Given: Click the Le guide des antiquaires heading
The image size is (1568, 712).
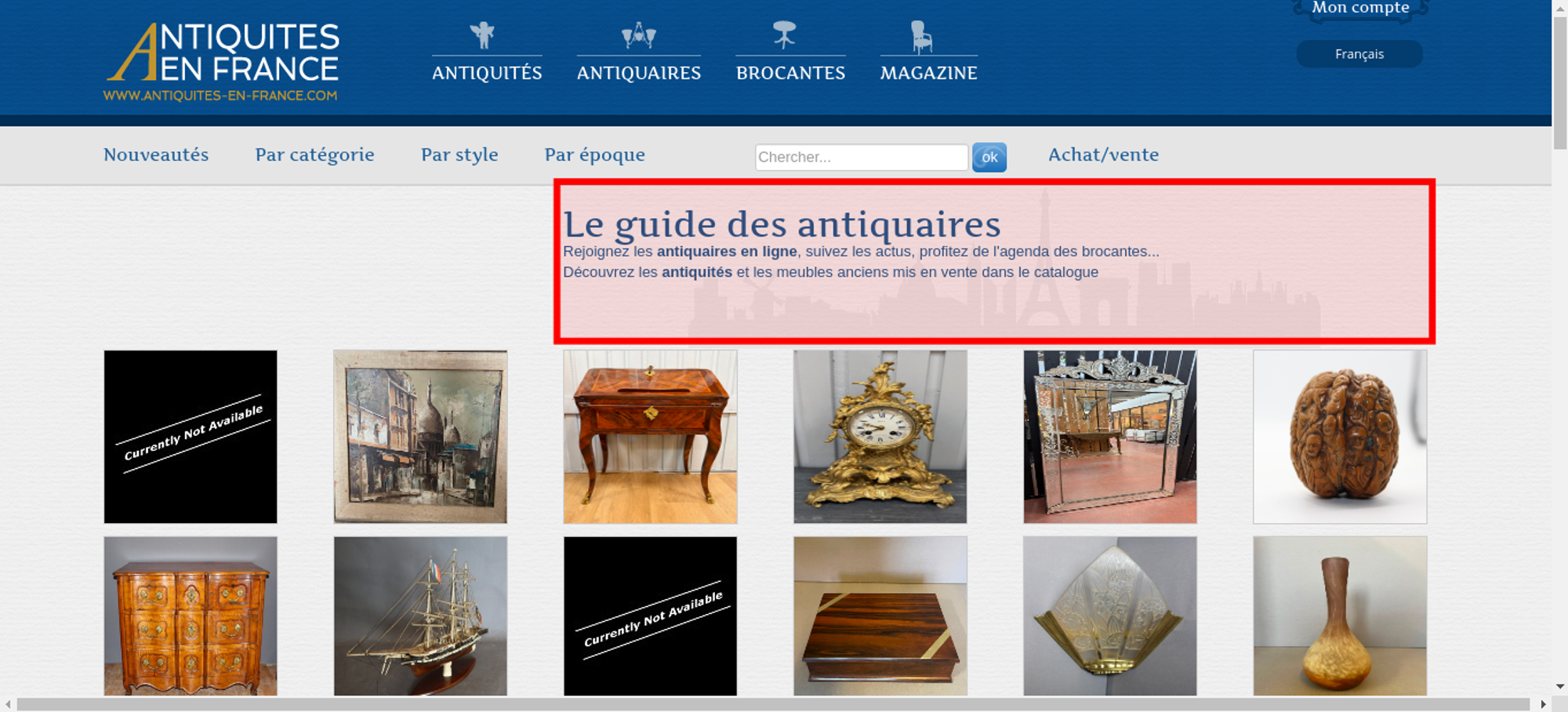Looking at the screenshot, I should (782, 224).
